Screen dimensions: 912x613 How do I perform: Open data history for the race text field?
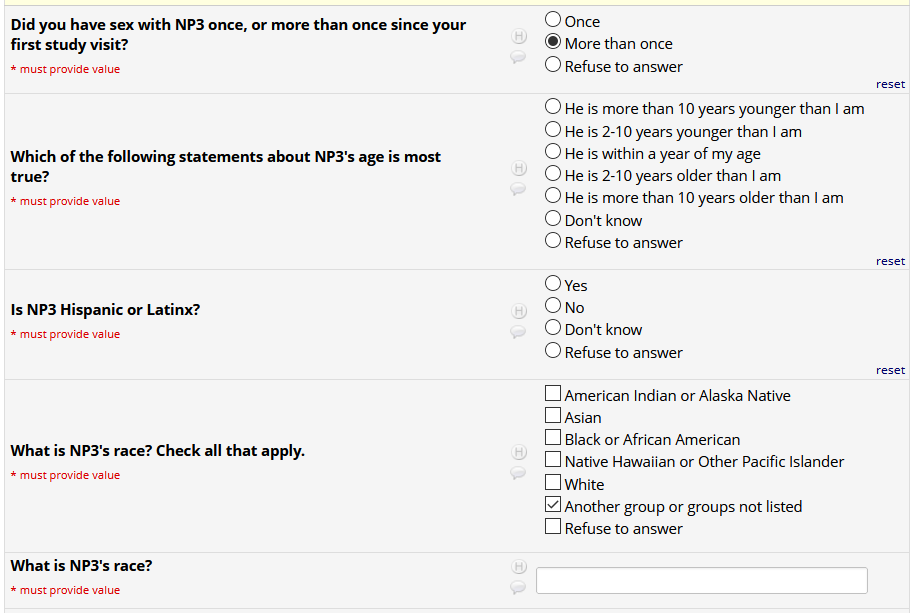[519, 567]
